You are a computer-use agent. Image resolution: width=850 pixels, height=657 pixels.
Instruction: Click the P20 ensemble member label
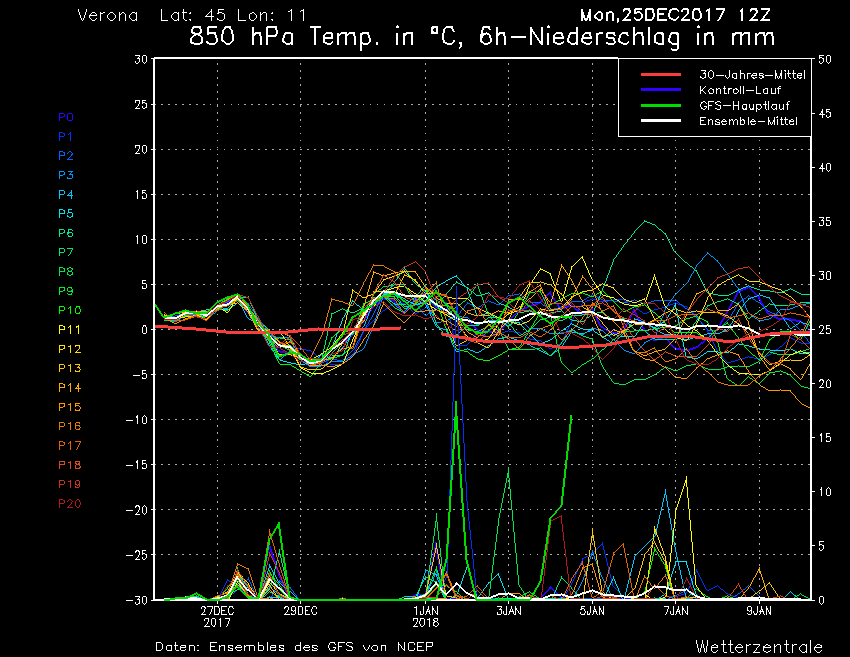[69, 504]
